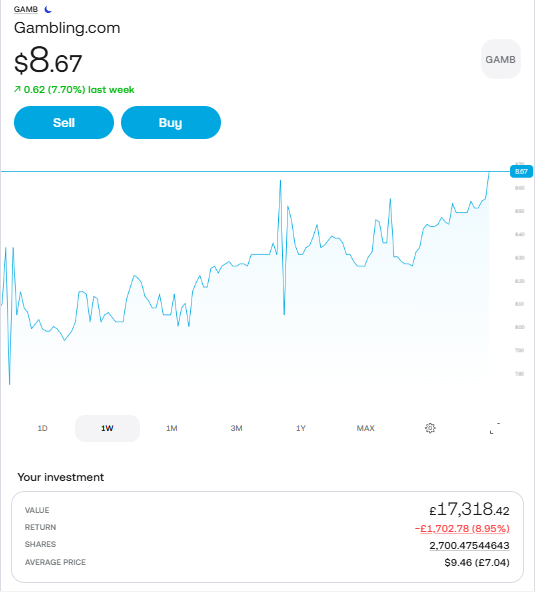Click the 8.67 price marker on chart
This screenshot has width=537, height=592.
point(521,171)
